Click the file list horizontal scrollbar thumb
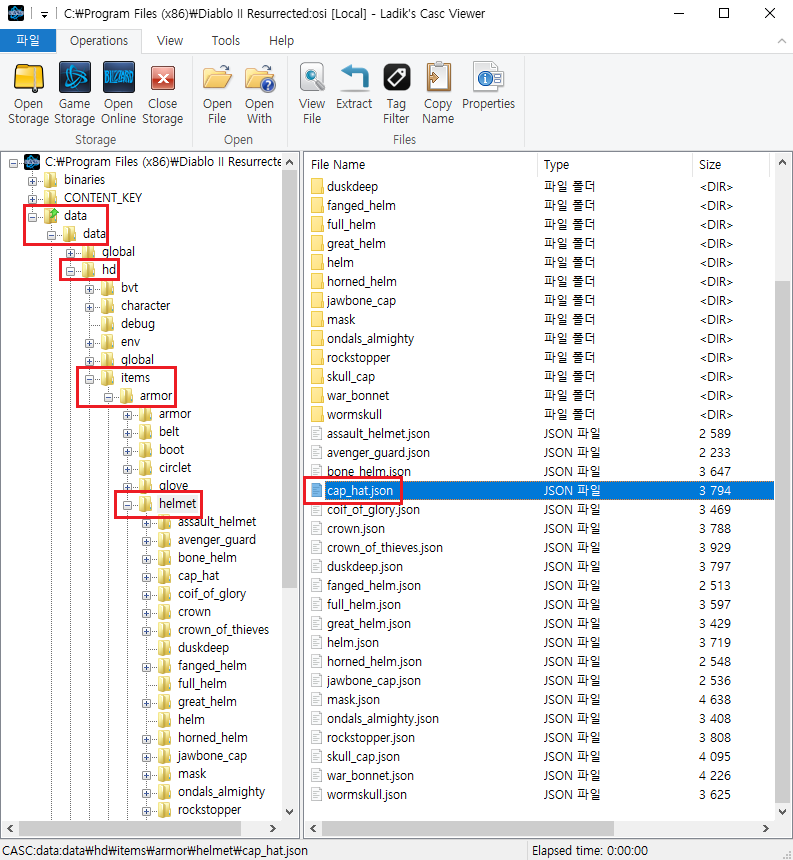Screen dimensions: 793x860 click(468, 828)
